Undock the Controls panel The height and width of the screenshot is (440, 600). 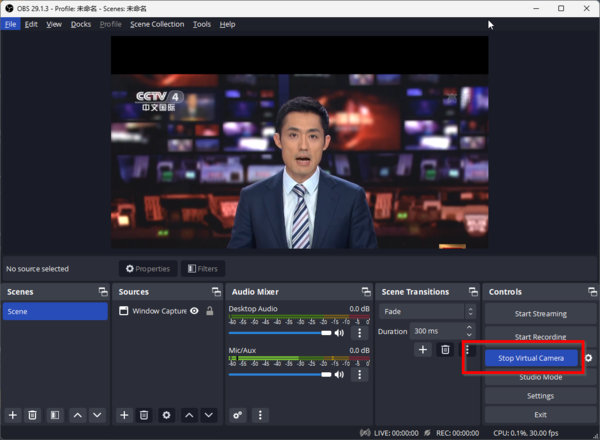pyautogui.click(x=592, y=292)
